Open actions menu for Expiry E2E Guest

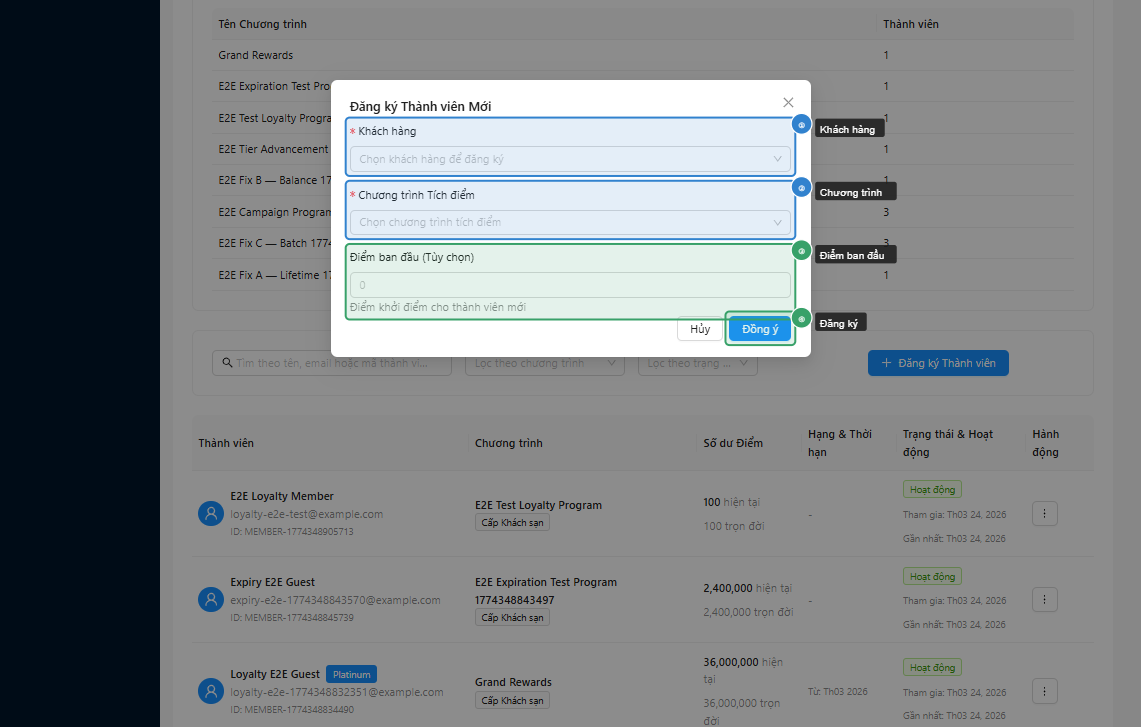(1044, 599)
